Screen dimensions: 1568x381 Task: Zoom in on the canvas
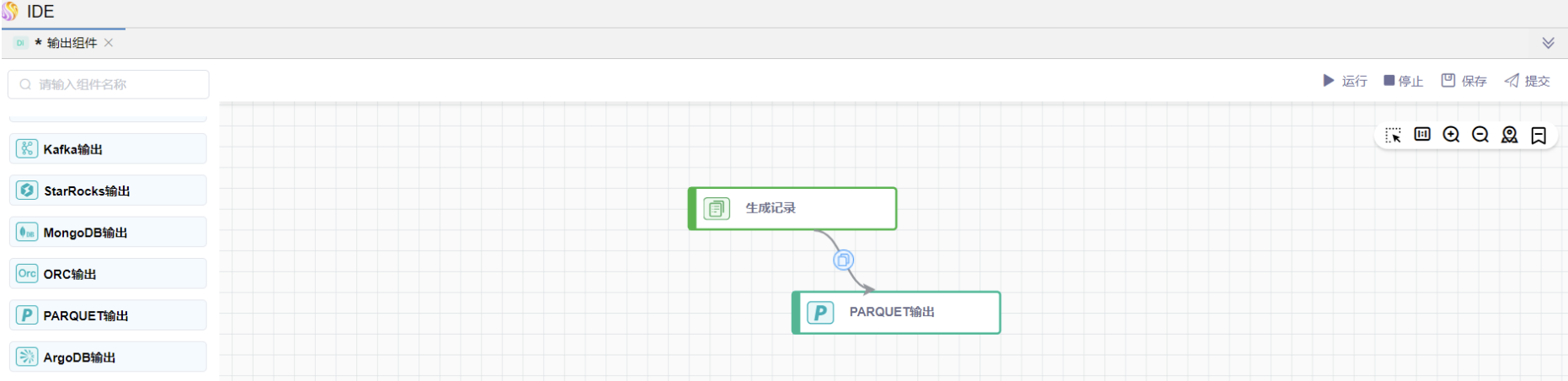(1451, 135)
